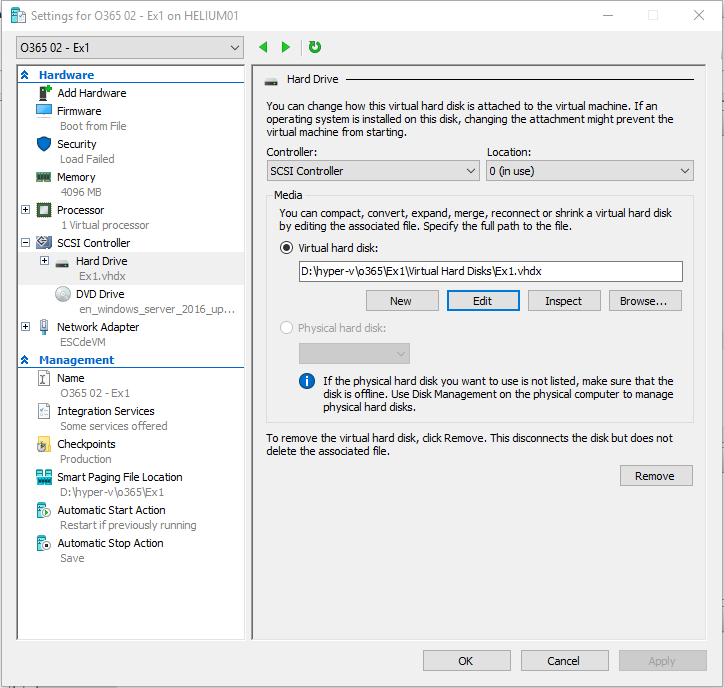Select Memory in the tree
Image resolution: width=724 pixels, height=688 pixels.
76,177
